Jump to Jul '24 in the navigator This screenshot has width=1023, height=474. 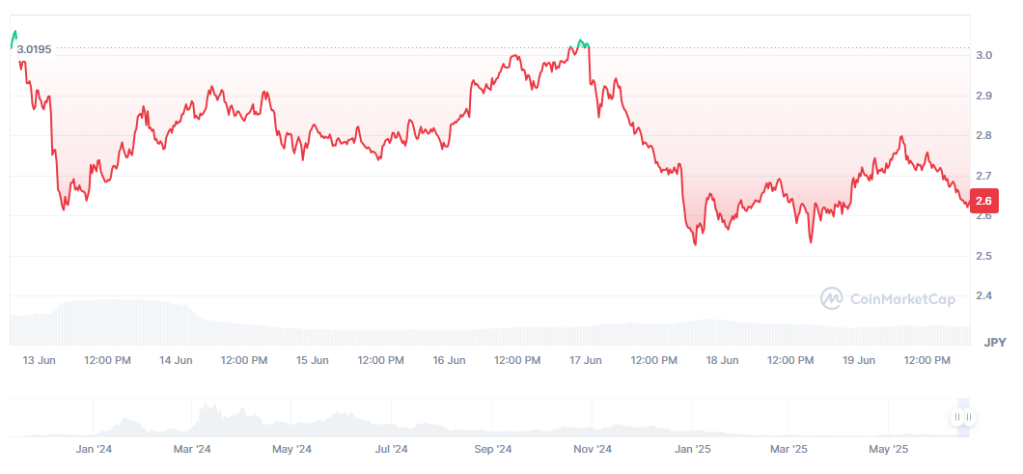point(391,449)
